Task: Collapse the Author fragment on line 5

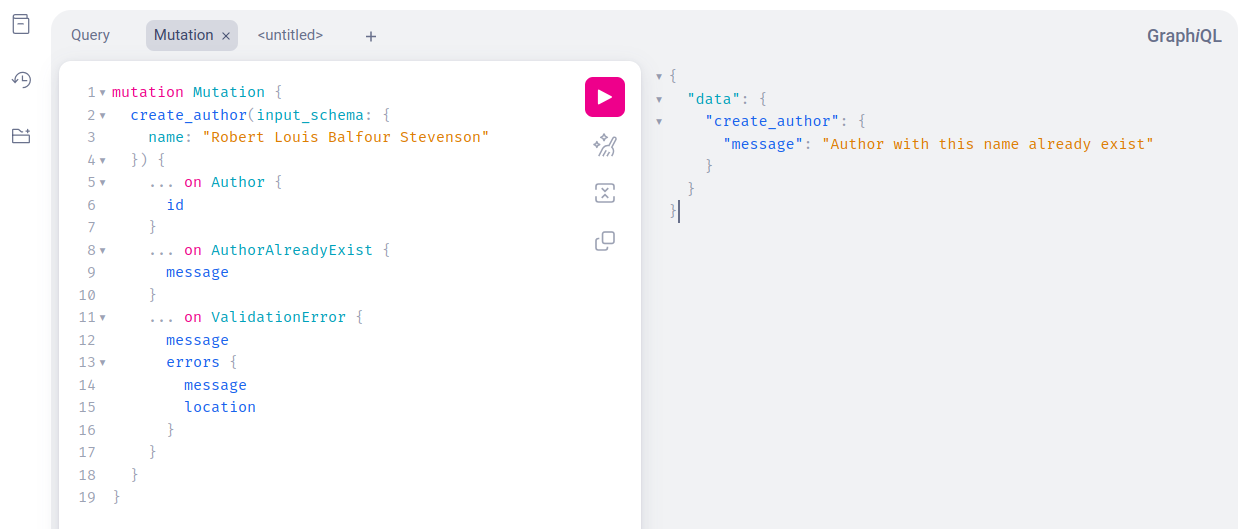Action: point(103,182)
